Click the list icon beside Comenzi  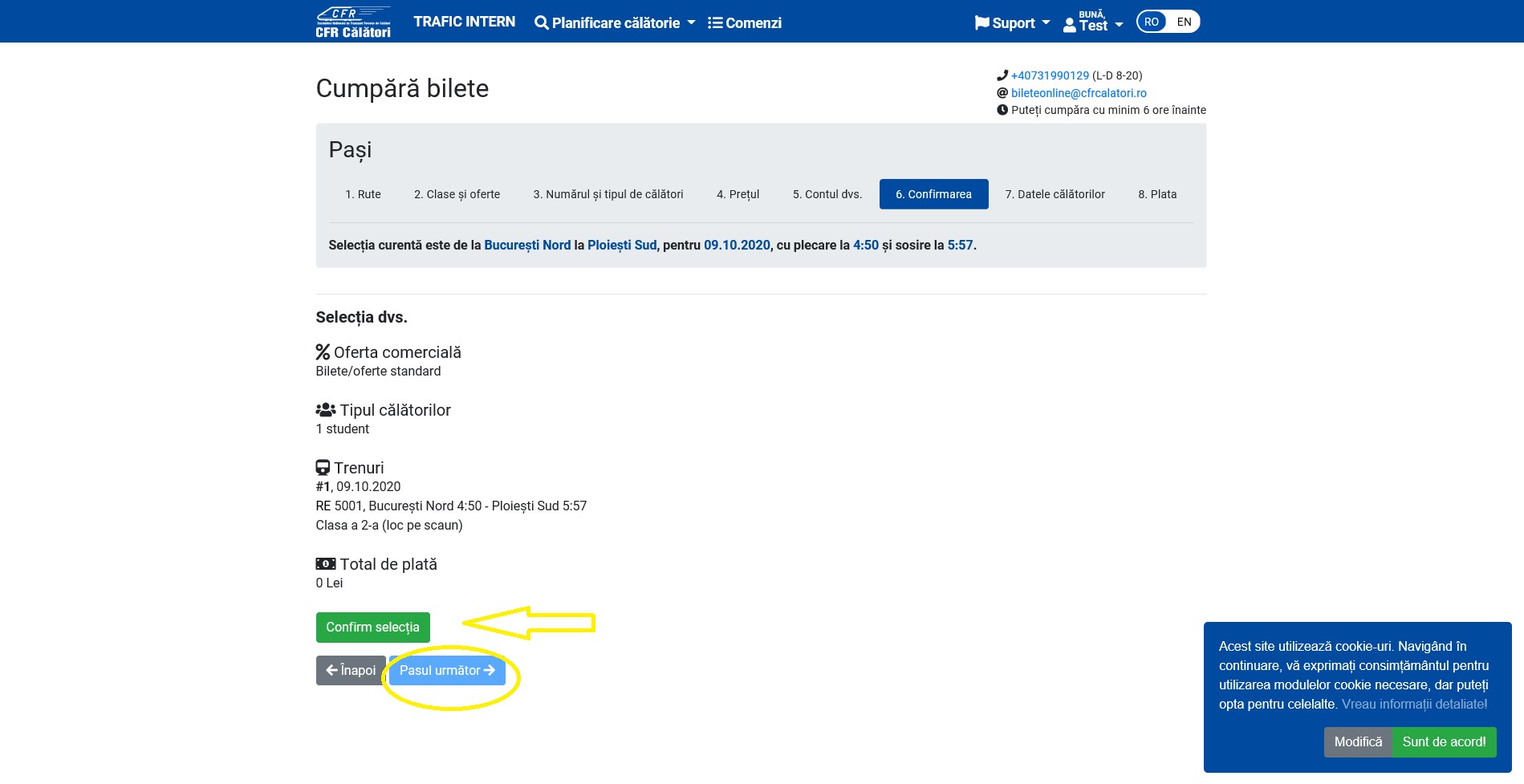pyautogui.click(x=715, y=23)
